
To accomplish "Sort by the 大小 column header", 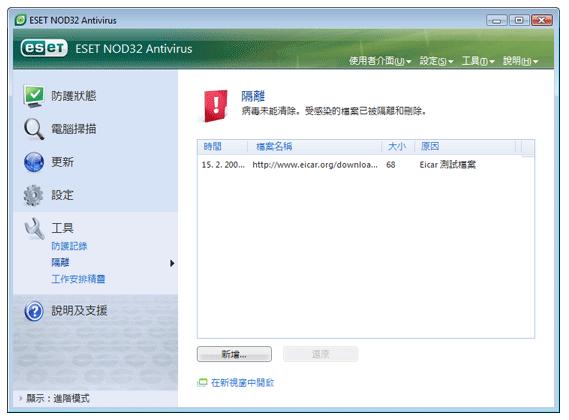I will [x=398, y=147].
